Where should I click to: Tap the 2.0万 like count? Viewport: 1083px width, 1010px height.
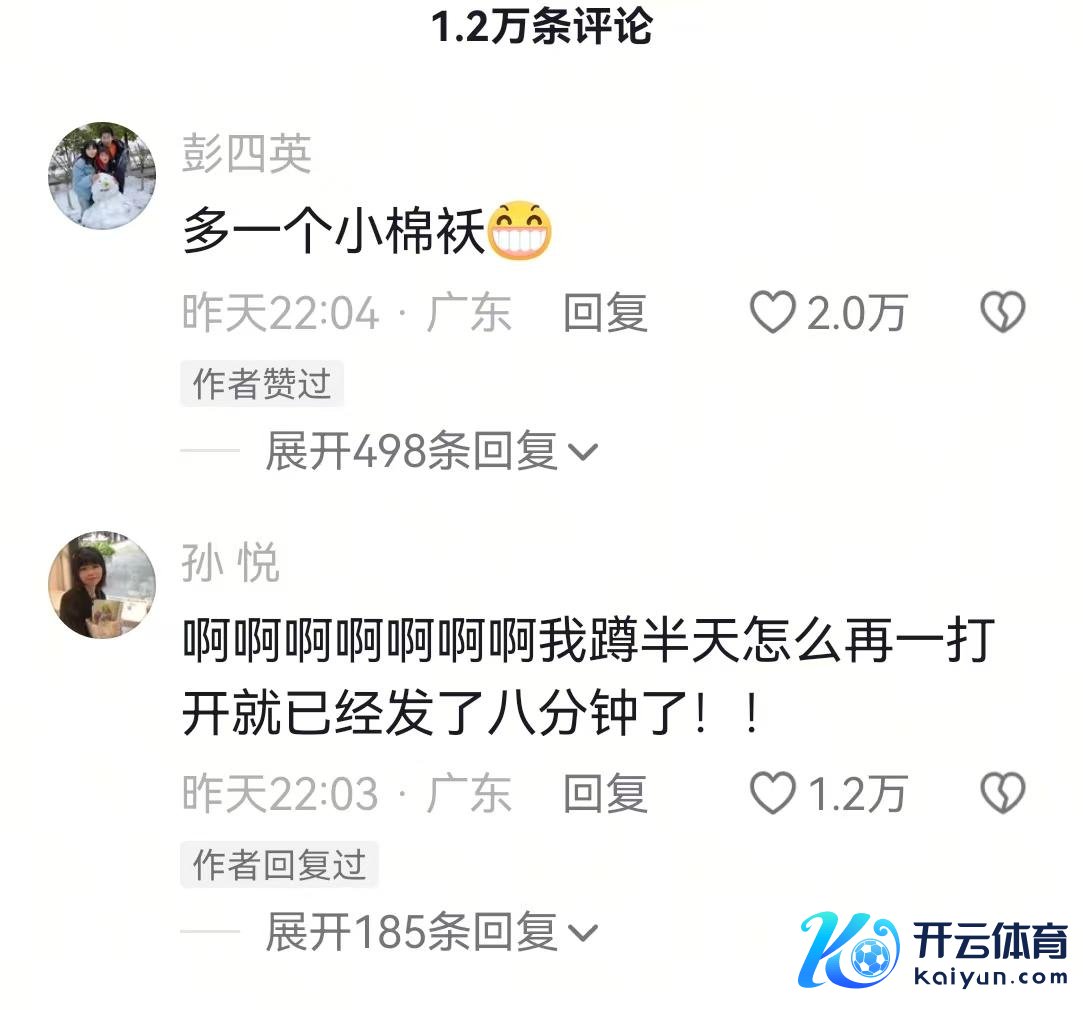point(856,313)
